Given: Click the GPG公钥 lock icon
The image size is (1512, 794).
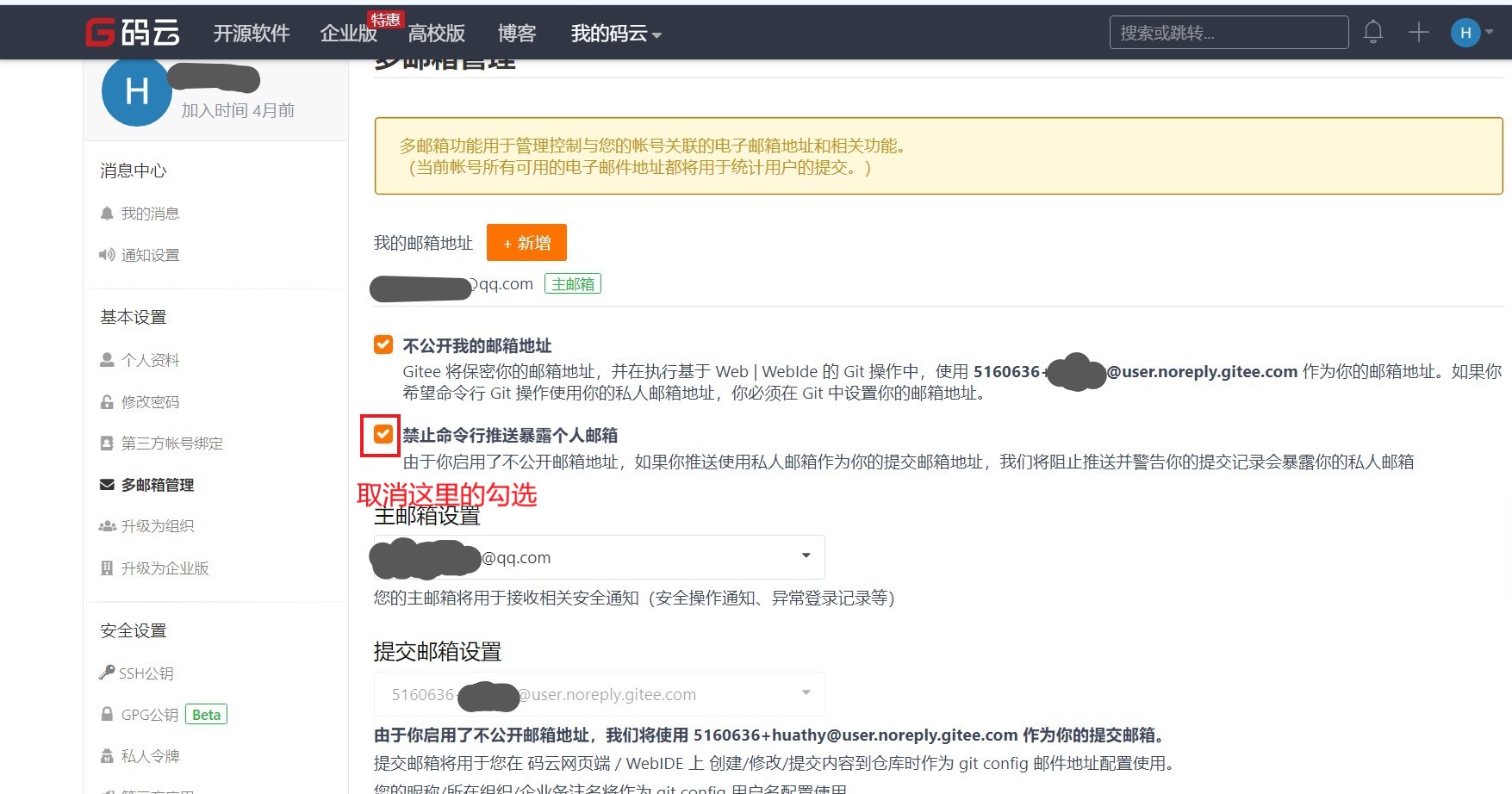Looking at the screenshot, I should click(x=107, y=713).
